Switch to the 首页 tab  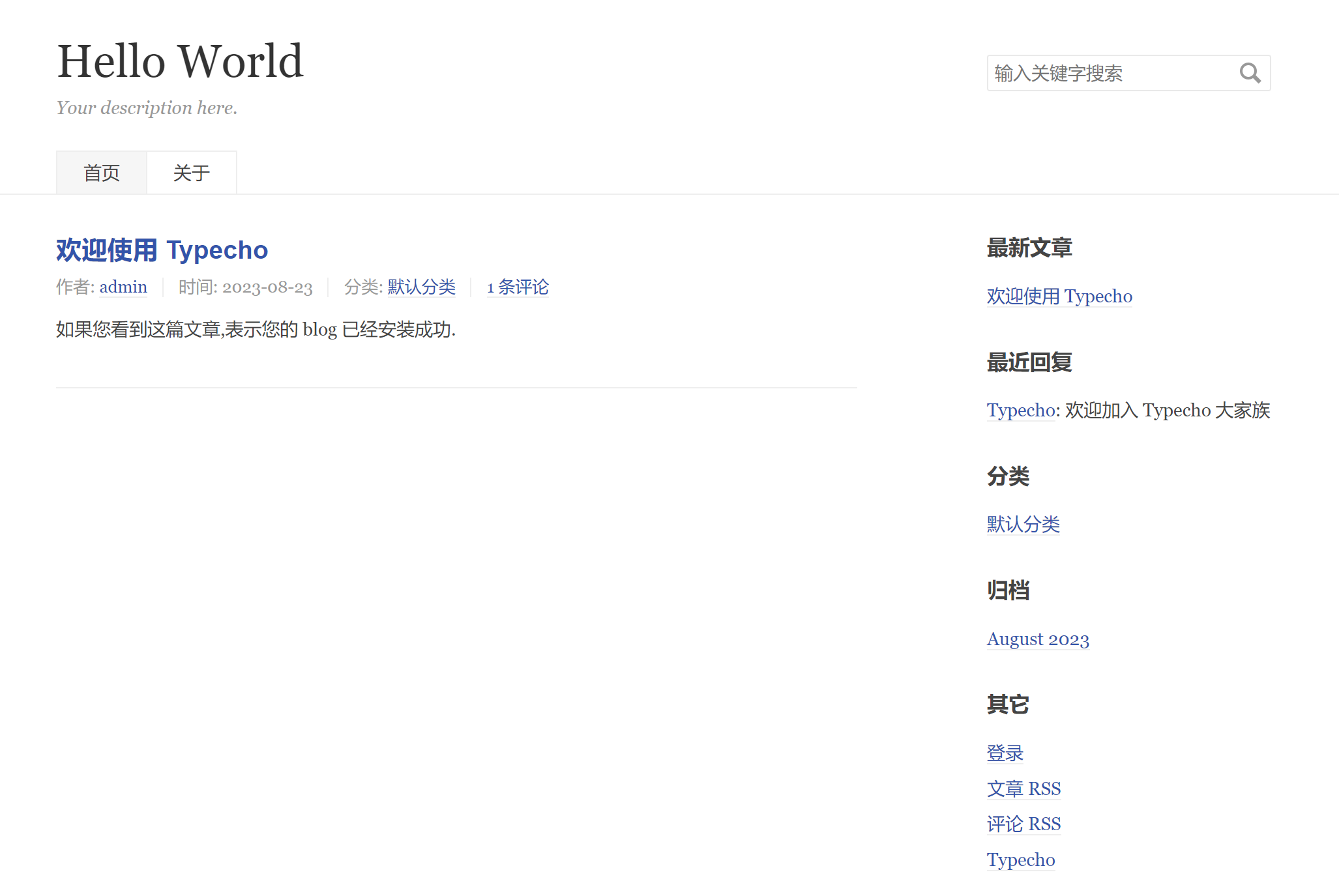tap(101, 172)
